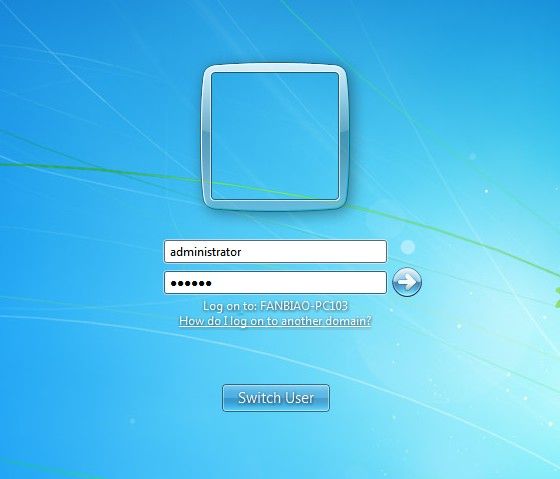This screenshot has width=560, height=479.
Task: Focus the password field with masked dots
Action: (x=275, y=283)
